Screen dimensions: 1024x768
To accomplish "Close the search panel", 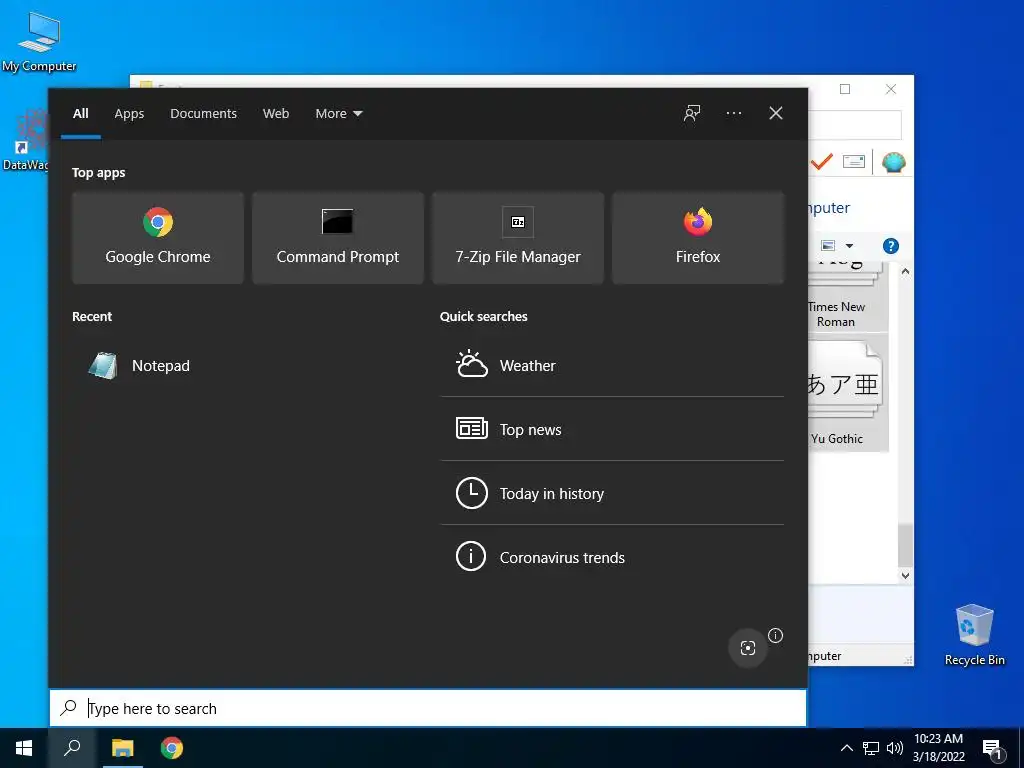I will click(x=776, y=113).
